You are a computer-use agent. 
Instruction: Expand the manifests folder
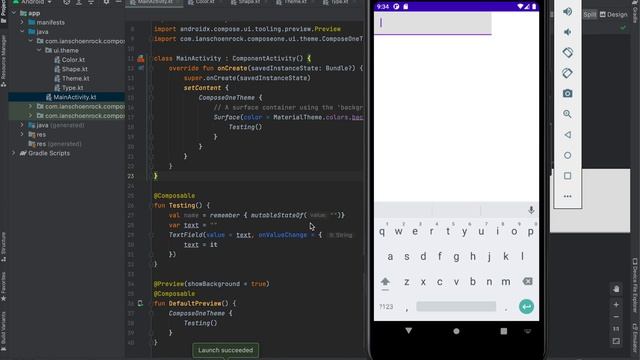pyautogui.click(x=22, y=22)
